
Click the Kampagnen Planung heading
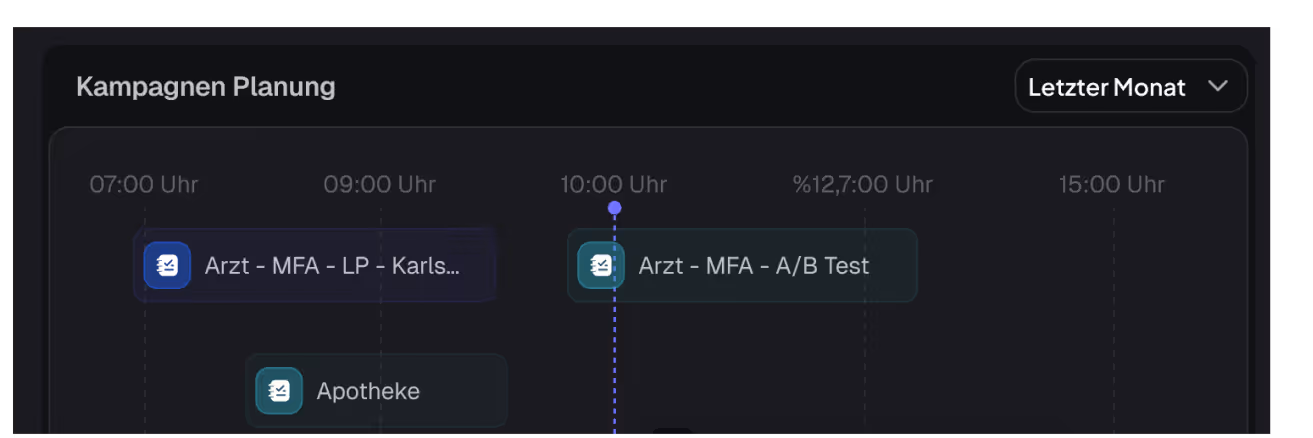pos(206,87)
